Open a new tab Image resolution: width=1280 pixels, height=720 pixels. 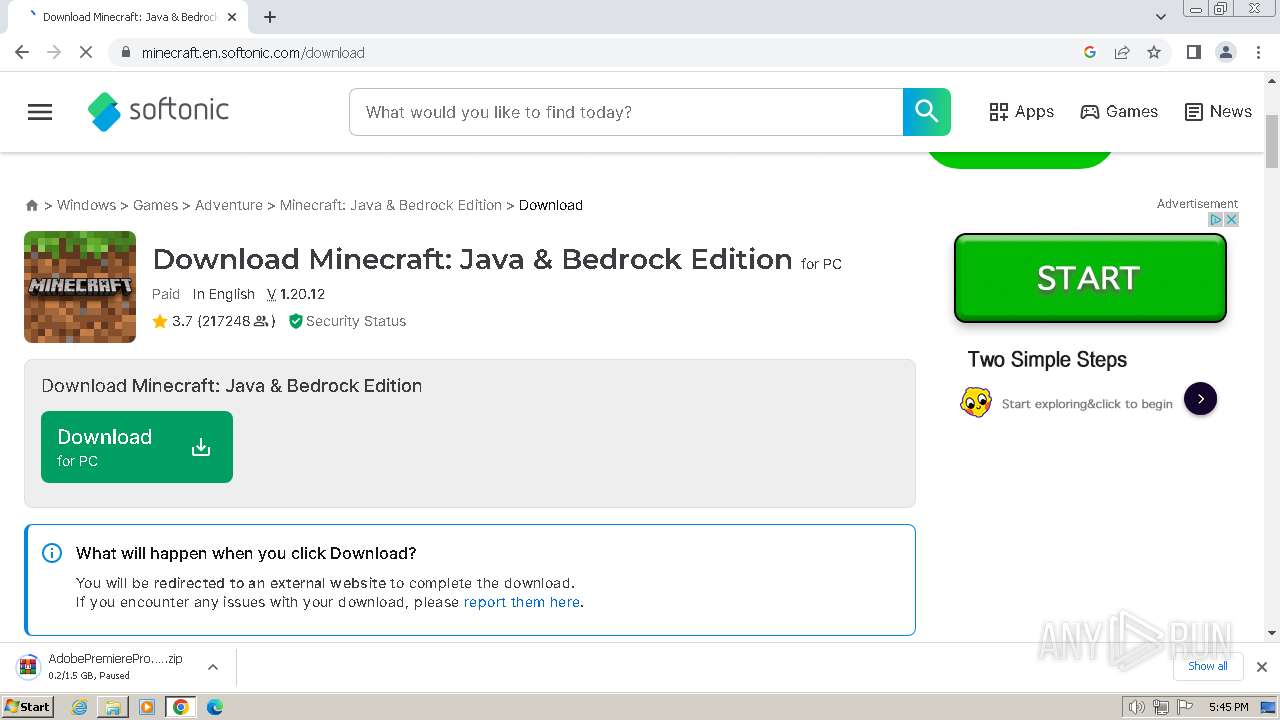(270, 17)
